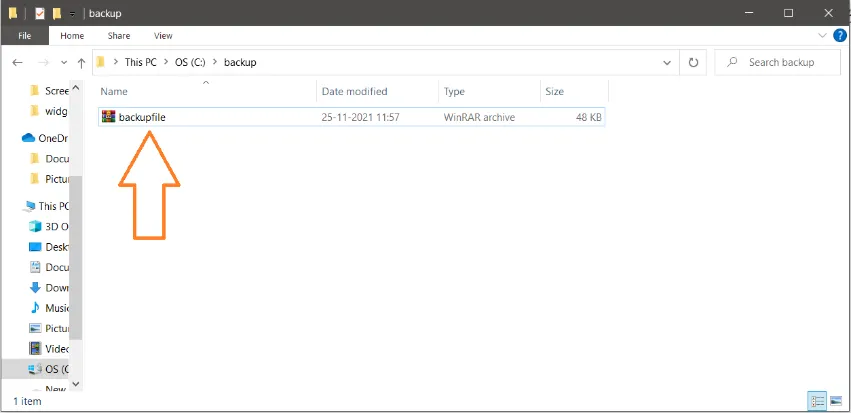Switch to Large icons view layout
Screen dimensions: 851x413
point(836,402)
